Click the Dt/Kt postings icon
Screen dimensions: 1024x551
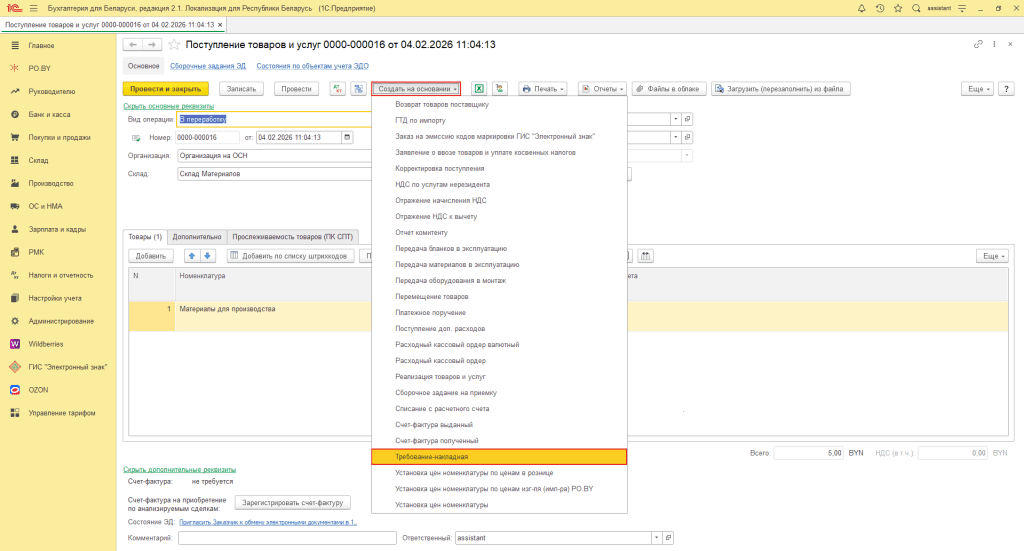[x=337, y=88]
